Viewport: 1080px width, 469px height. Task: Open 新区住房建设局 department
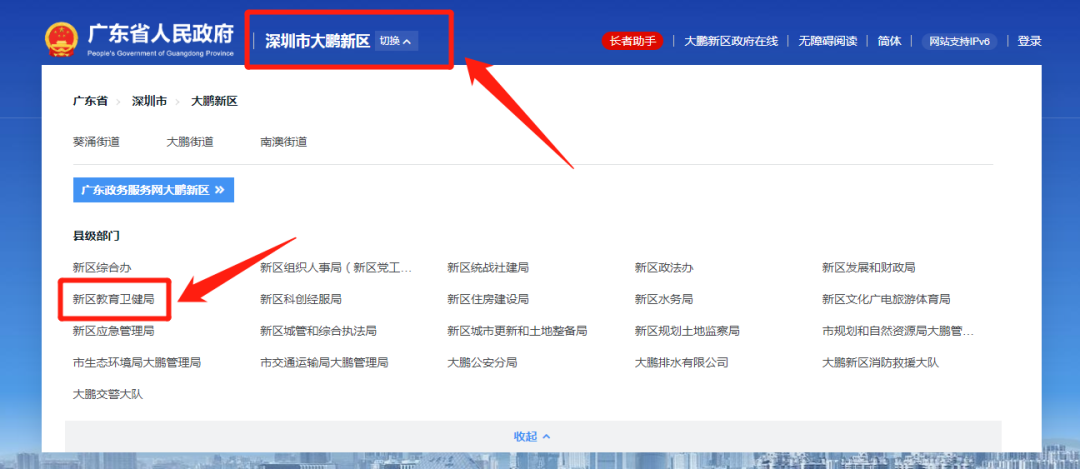click(488, 300)
